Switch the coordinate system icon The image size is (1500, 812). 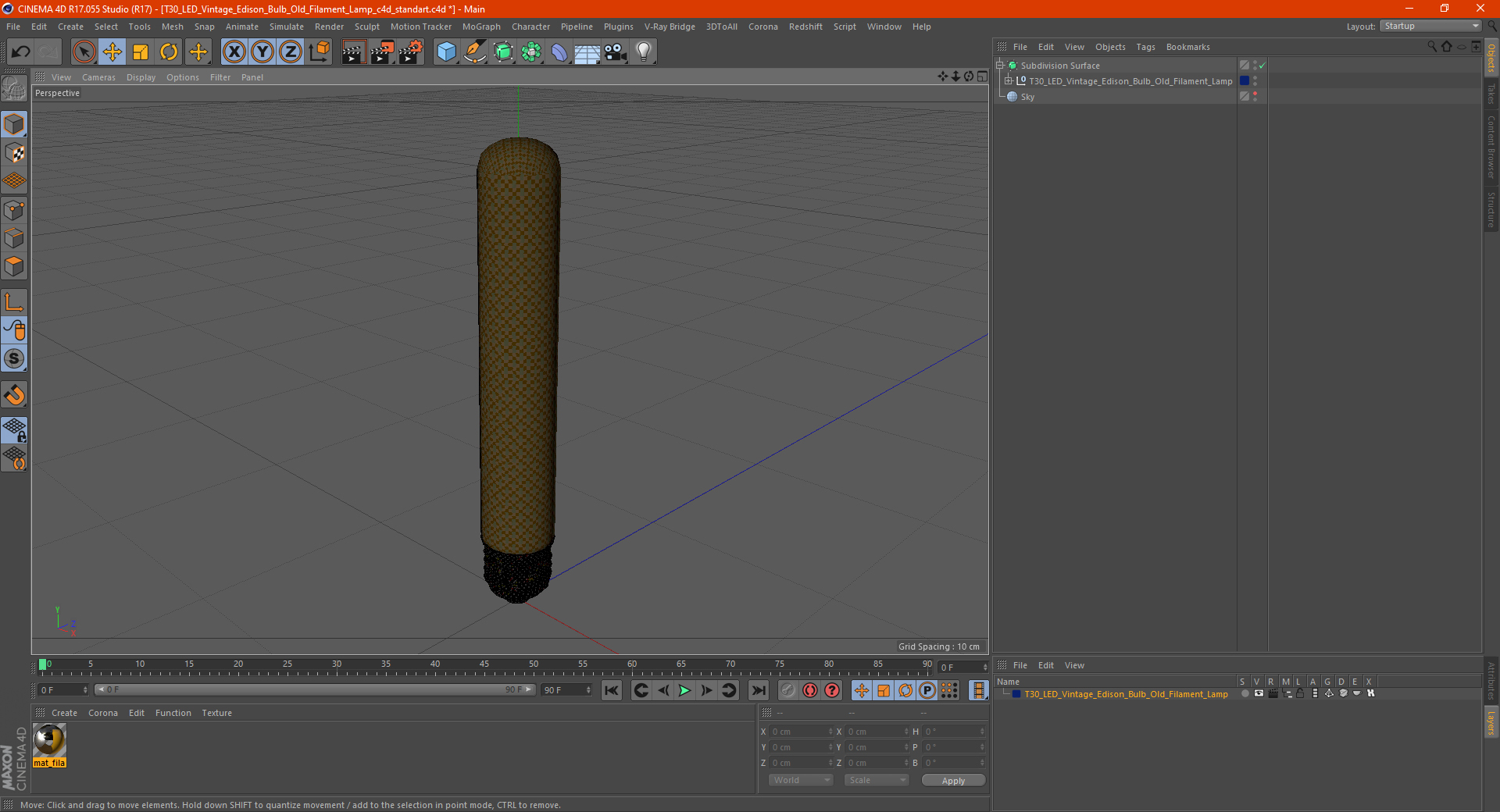319,52
